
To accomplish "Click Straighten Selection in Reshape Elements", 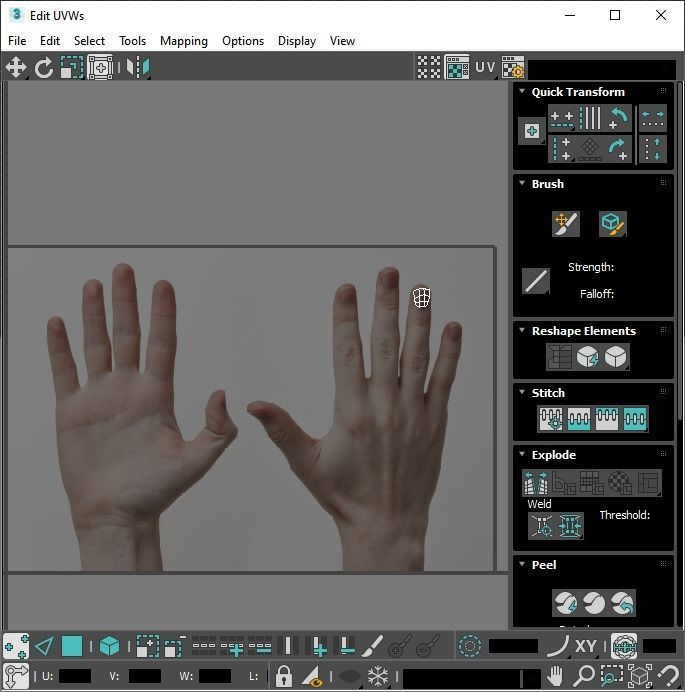I will (560, 357).
